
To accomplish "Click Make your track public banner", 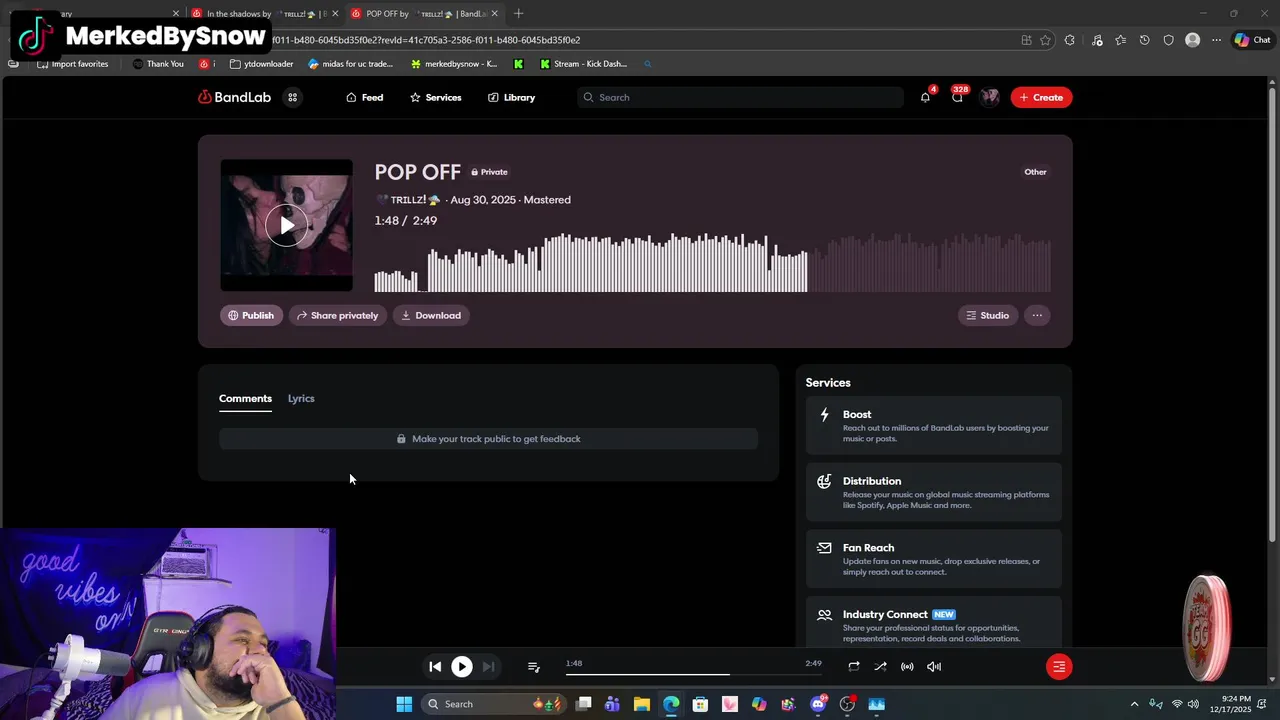I will pyautogui.click(x=488, y=439).
